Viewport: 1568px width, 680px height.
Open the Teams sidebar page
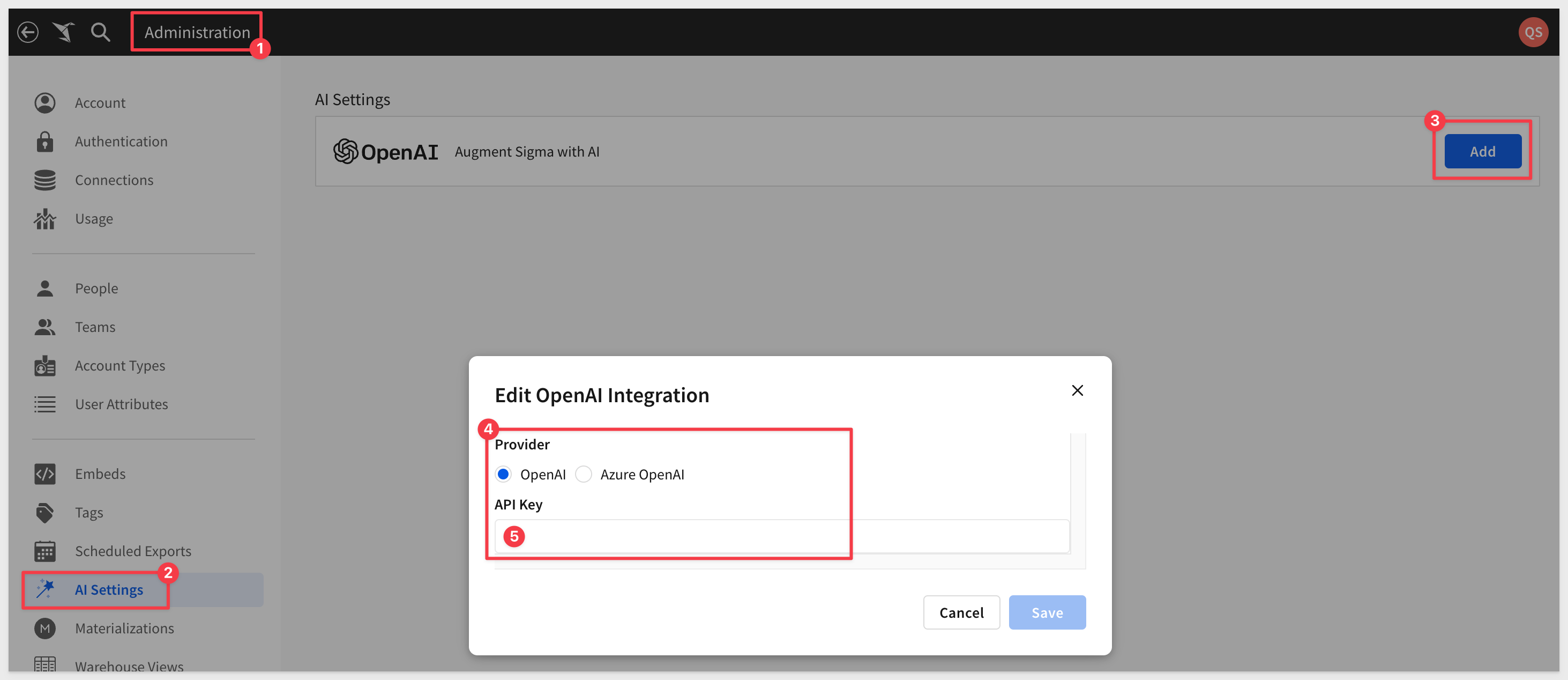(95, 327)
